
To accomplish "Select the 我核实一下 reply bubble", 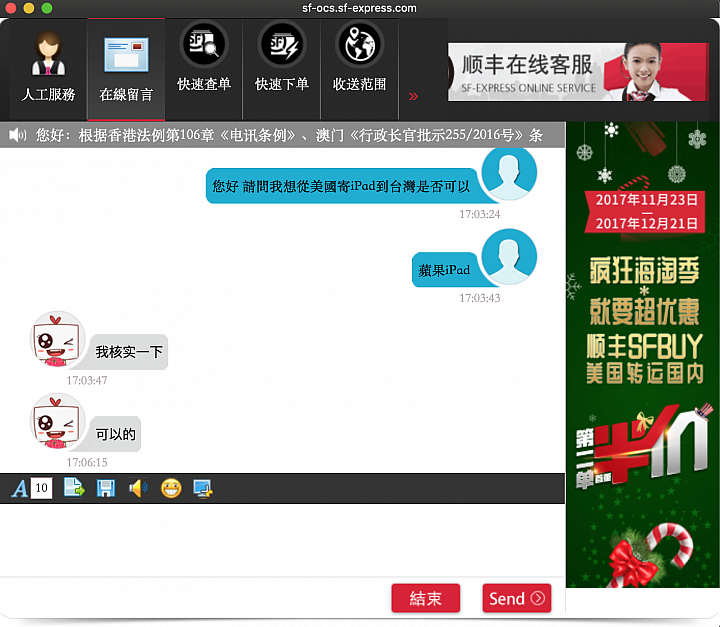I will tap(129, 352).
